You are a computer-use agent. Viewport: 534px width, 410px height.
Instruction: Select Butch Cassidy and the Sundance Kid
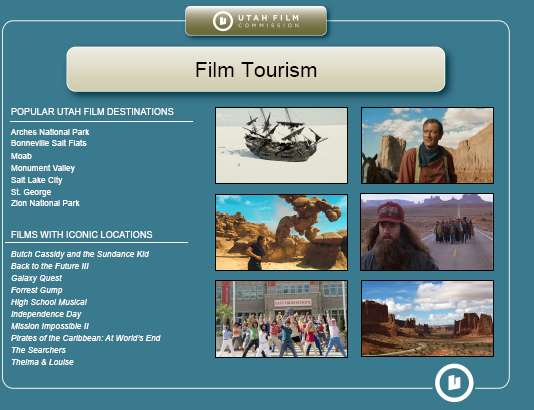point(80,254)
